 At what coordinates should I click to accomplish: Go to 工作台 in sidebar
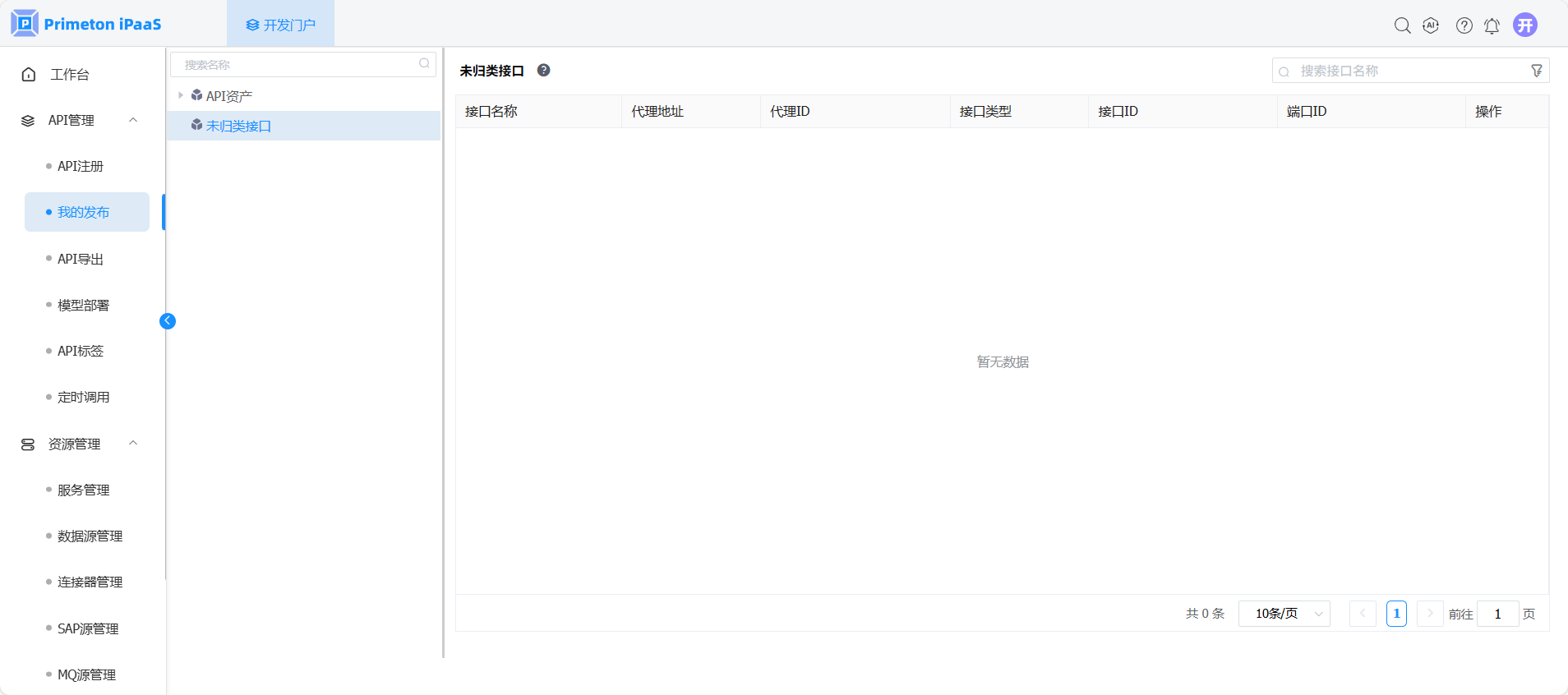point(69,75)
